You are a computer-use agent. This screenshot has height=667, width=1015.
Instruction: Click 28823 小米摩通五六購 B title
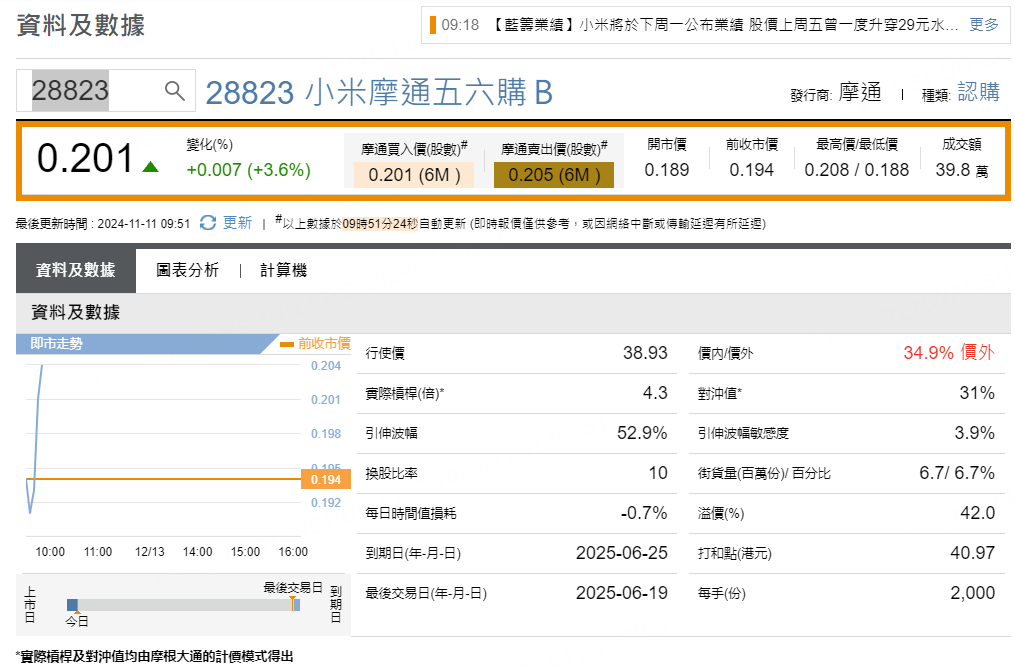[x=379, y=93]
